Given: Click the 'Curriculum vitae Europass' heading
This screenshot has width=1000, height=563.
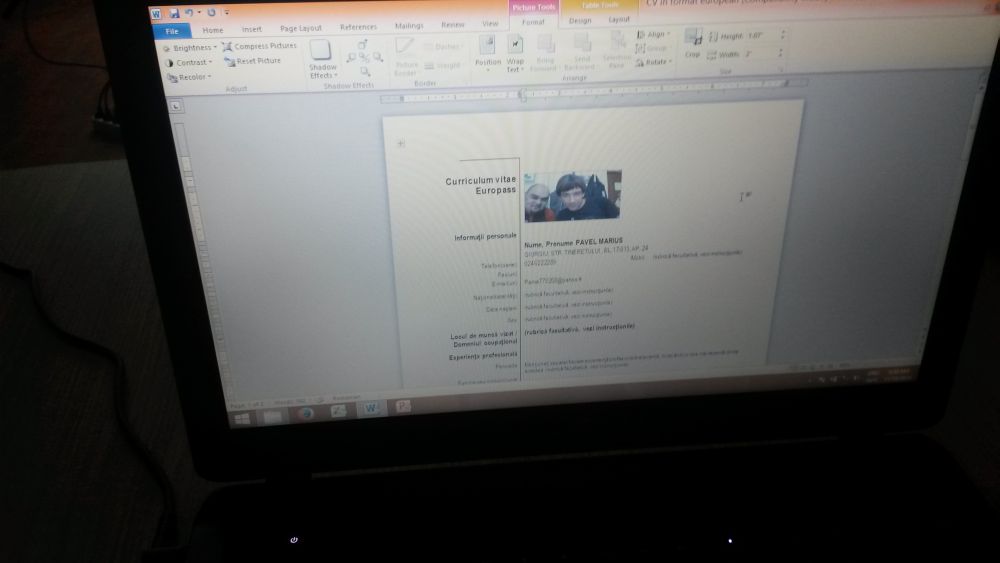Looking at the screenshot, I should pos(480,186).
